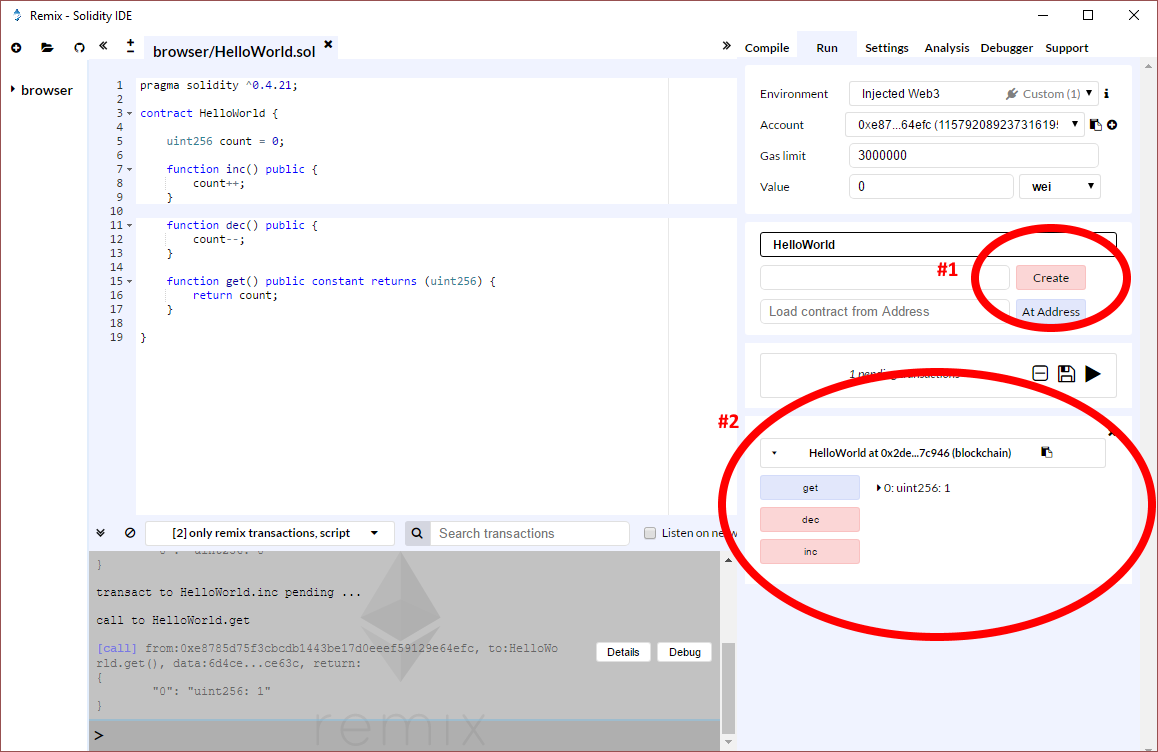Click the terminal scrollbar thumb
The width and height of the screenshot is (1158, 752).
tap(728, 687)
